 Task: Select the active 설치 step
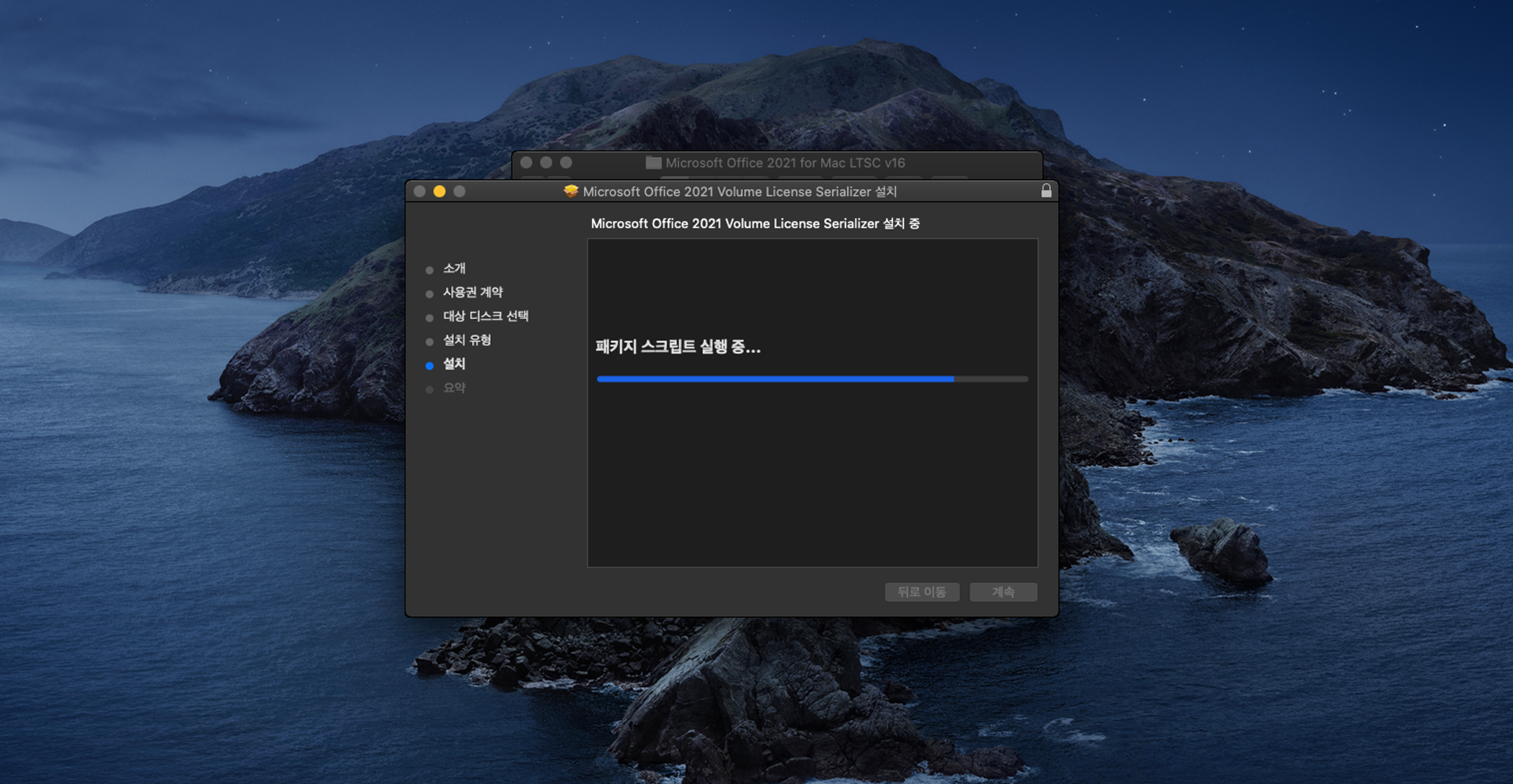[454, 364]
